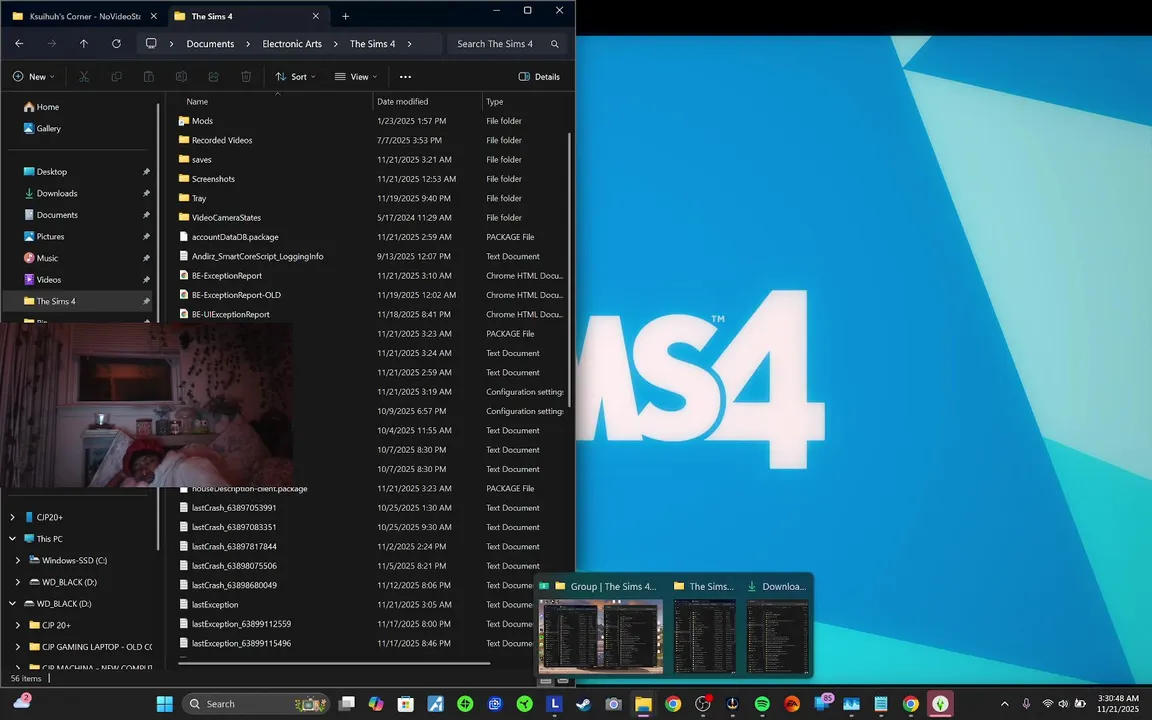This screenshot has width=1152, height=720.
Task: Open Microsoft Store from taskbar
Action: (x=406, y=704)
